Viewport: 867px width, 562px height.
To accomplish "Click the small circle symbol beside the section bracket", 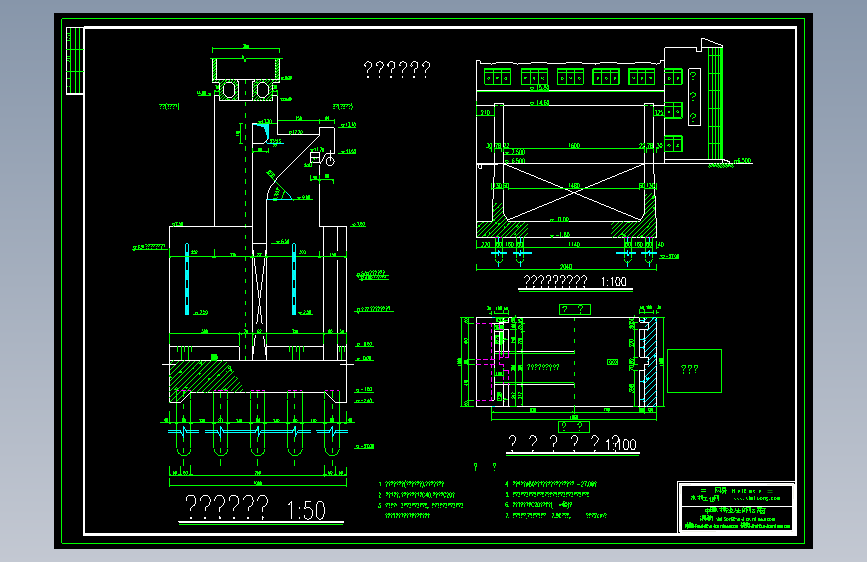I will 330,162.
